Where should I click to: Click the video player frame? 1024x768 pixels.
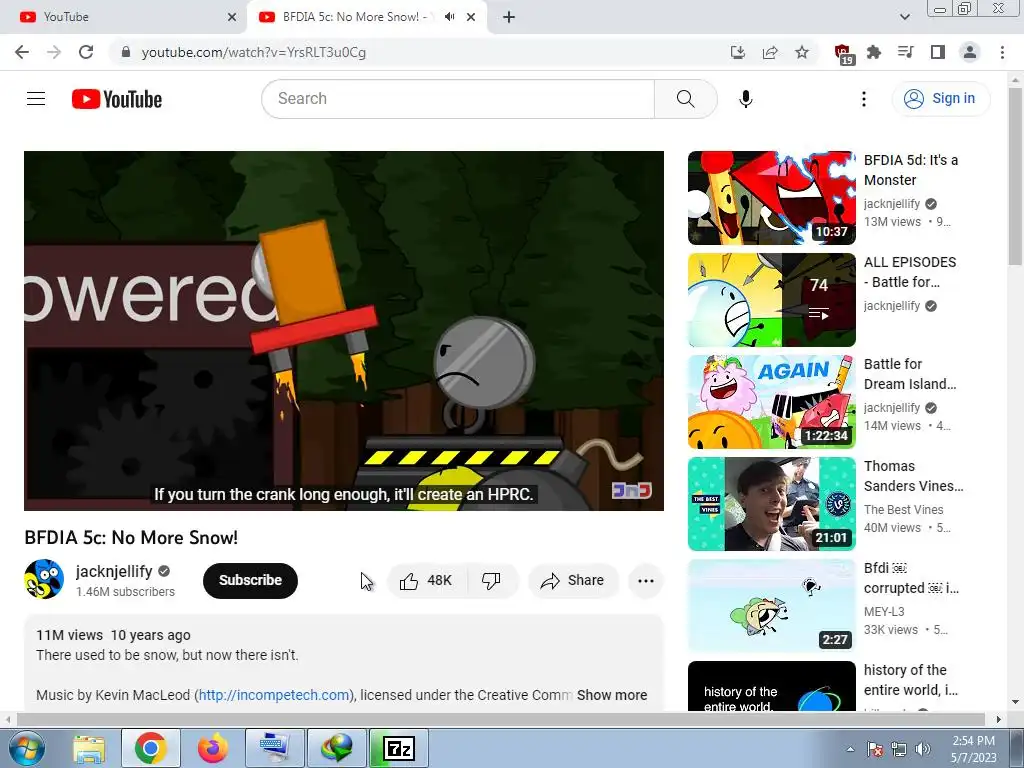pyautogui.click(x=344, y=330)
